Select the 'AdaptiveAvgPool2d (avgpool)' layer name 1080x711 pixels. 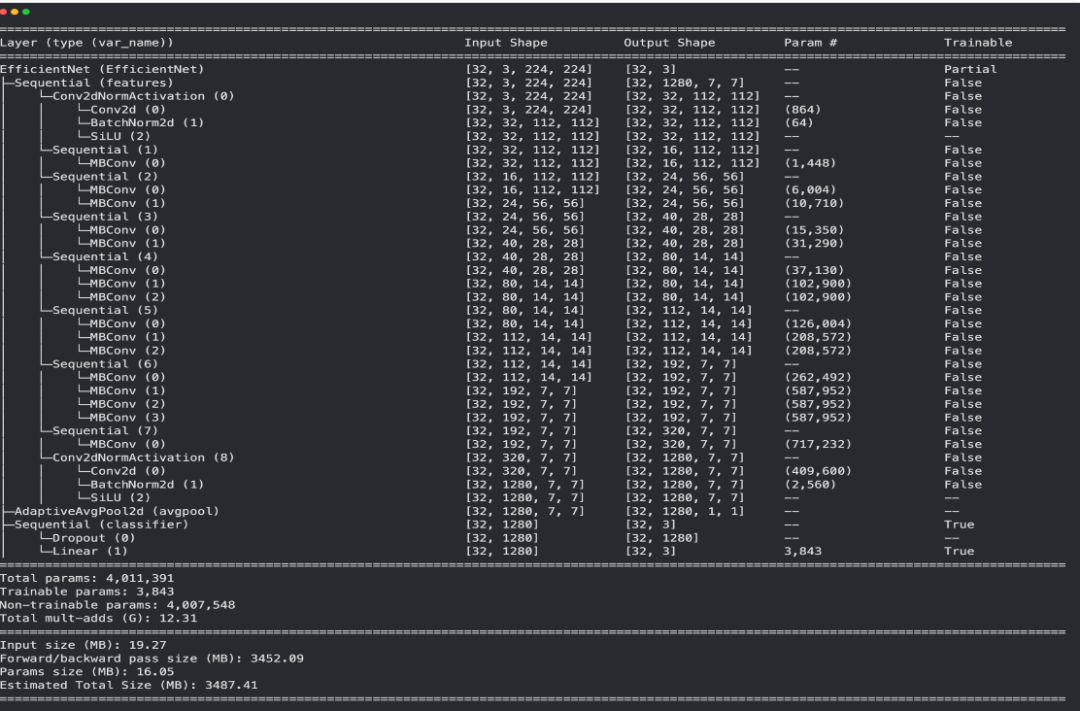116,511
